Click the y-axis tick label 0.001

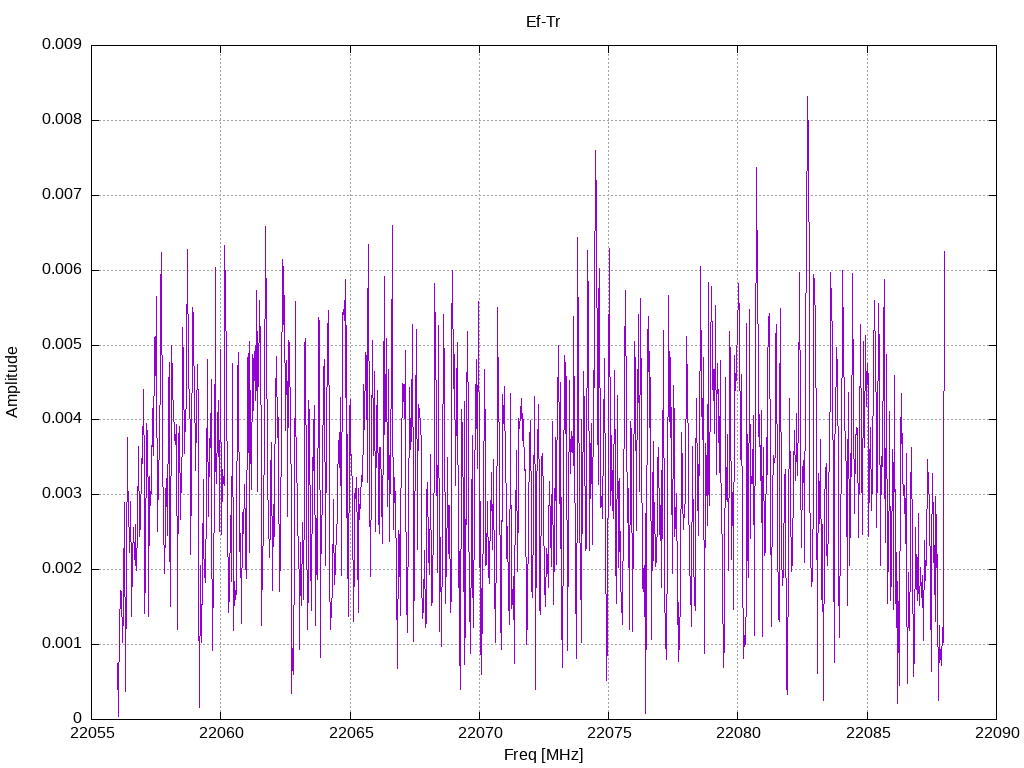point(62,644)
